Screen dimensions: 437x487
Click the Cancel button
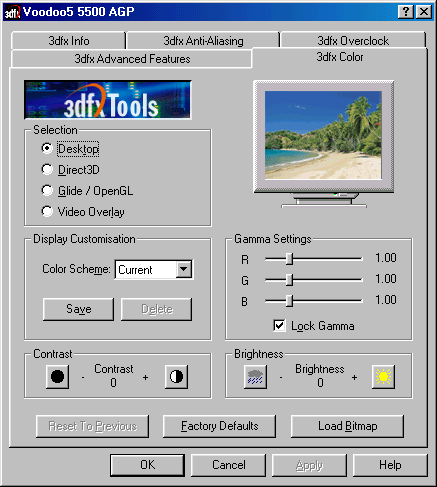coord(229,465)
